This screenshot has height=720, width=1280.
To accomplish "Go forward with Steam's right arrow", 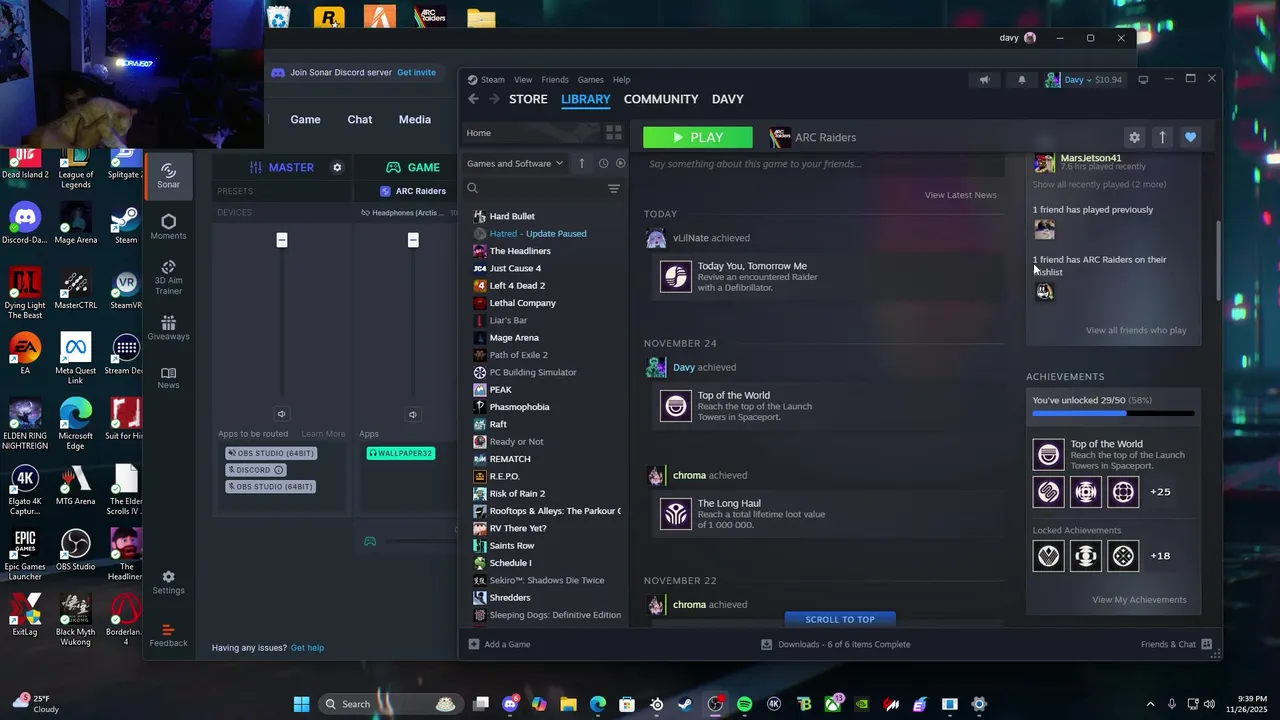I will pyautogui.click(x=494, y=99).
